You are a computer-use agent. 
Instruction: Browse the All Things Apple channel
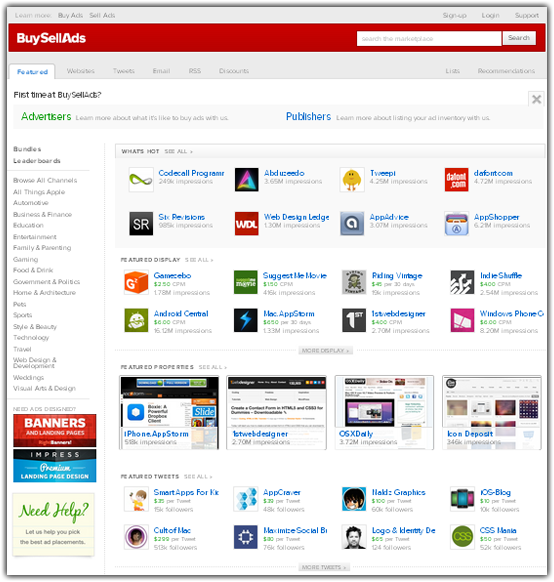[39, 192]
